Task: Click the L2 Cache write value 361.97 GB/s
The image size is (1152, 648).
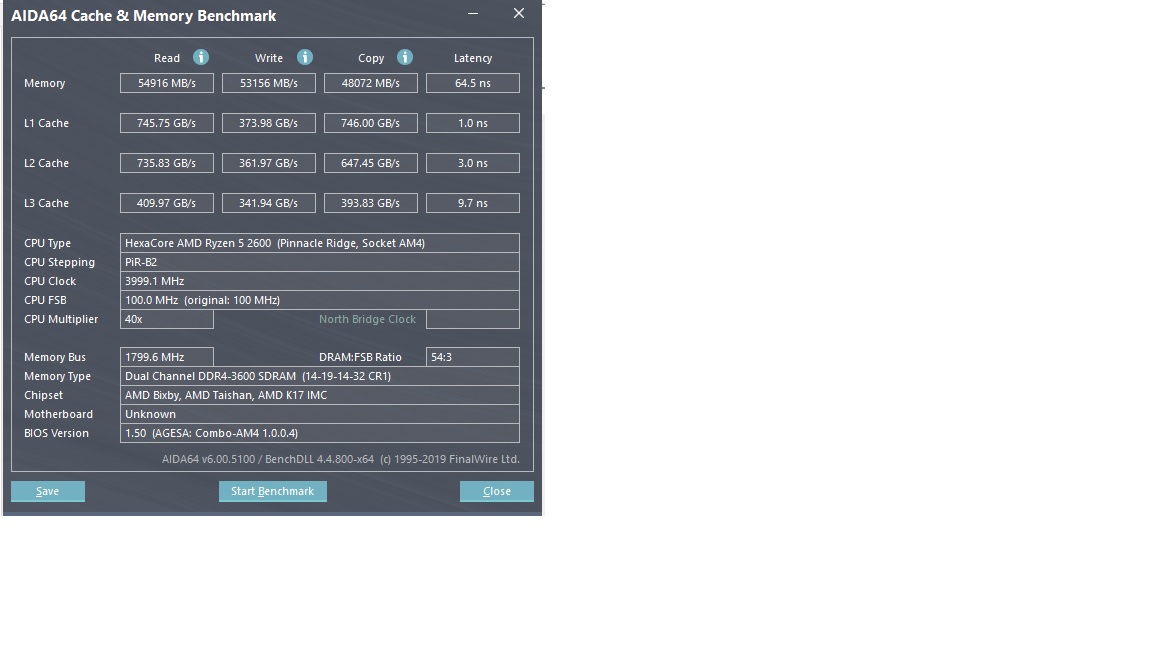Action: click(x=269, y=163)
